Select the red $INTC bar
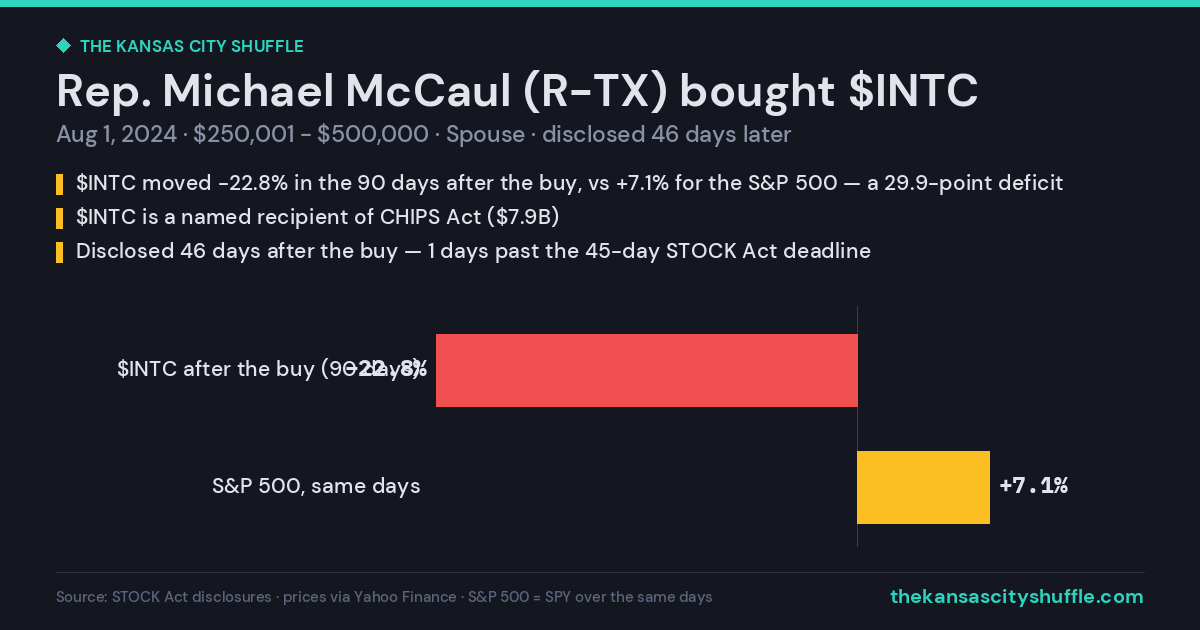The width and height of the screenshot is (1200, 630). pyautogui.click(x=647, y=370)
